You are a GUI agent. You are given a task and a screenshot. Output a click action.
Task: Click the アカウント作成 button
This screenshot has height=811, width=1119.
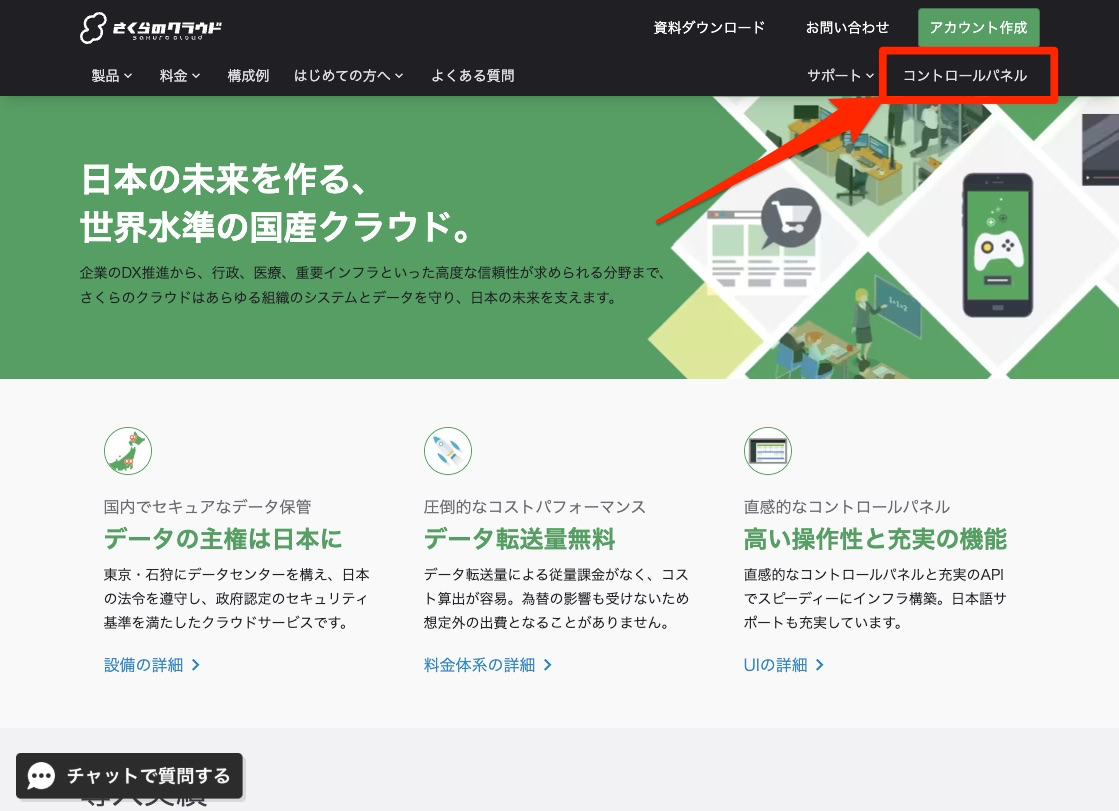(x=978, y=28)
